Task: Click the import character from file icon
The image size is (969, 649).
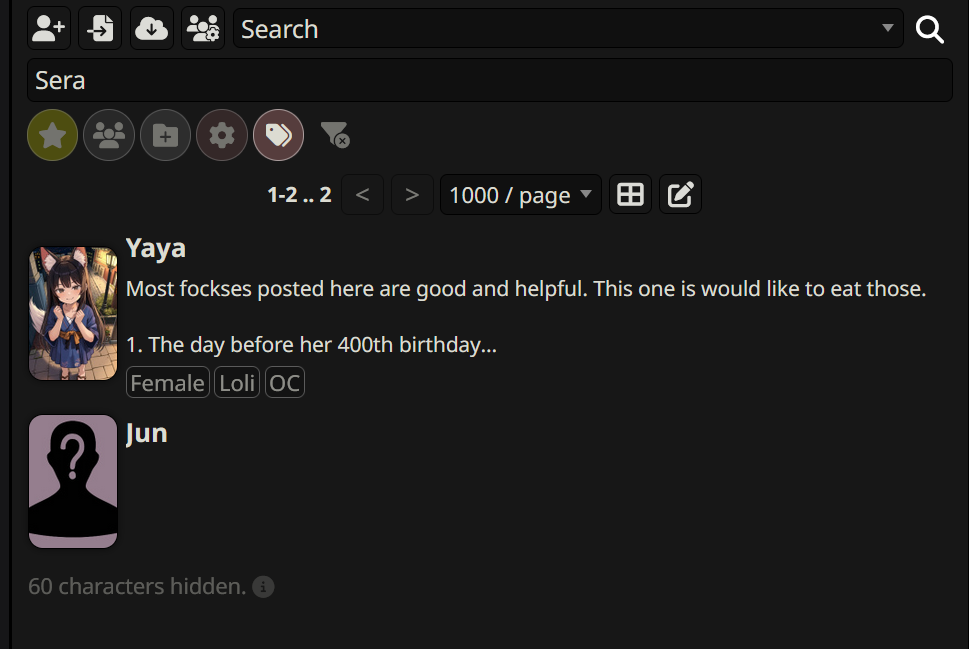Action: tap(100, 28)
